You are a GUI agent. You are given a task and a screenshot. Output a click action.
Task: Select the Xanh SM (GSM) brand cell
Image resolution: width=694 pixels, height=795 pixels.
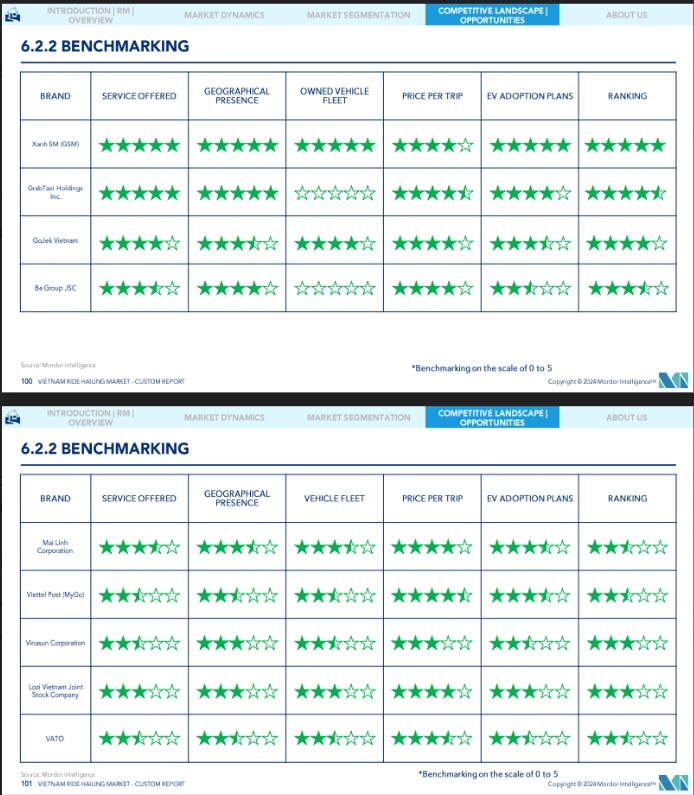point(55,144)
